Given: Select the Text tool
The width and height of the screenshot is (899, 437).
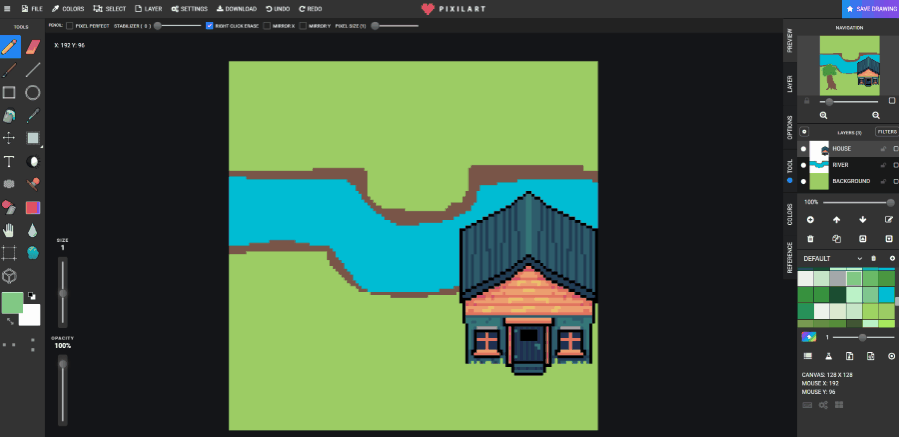Looking at the screenshot, I should [9, 162].
